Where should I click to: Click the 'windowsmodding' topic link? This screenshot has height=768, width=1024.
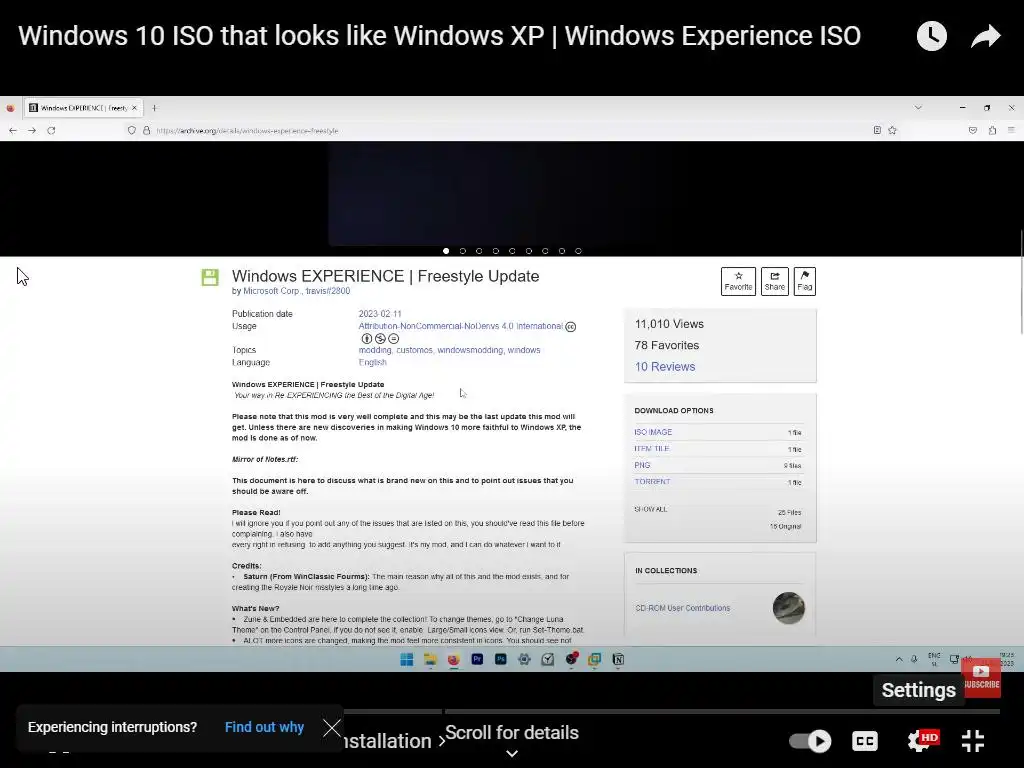[x=470, y=350]
